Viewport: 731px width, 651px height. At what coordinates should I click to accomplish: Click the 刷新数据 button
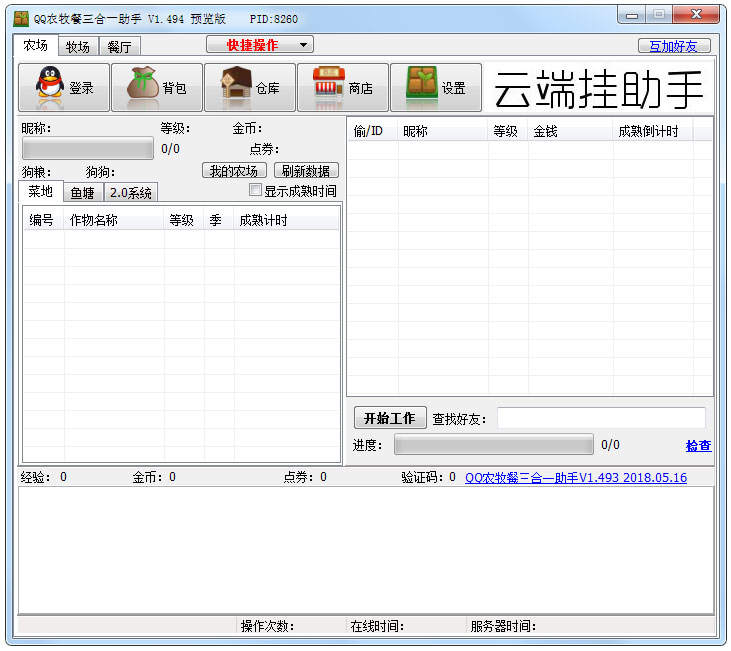click(x=306, y=171)
